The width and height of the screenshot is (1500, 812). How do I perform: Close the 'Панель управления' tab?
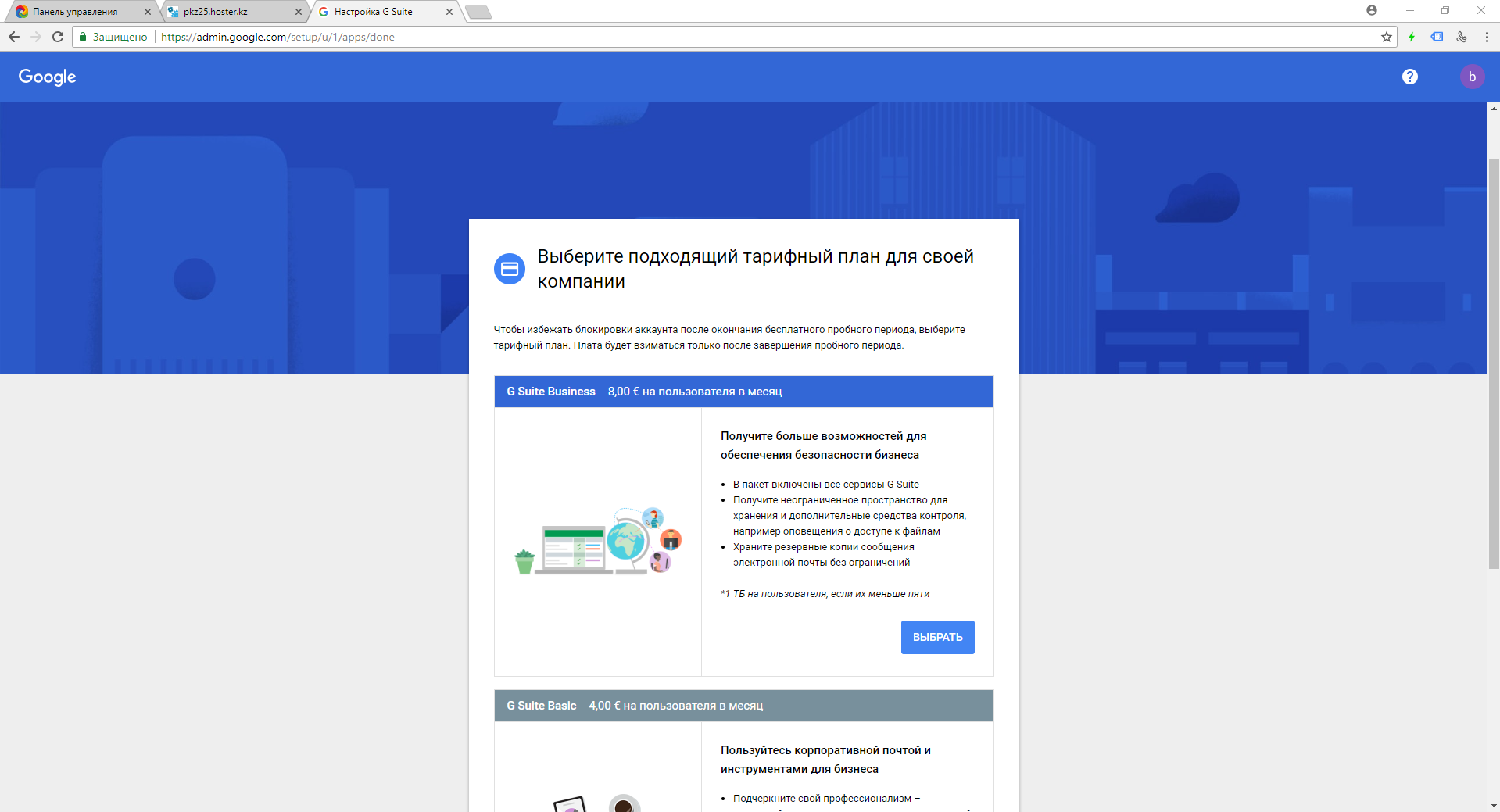(x=148, y=12)
